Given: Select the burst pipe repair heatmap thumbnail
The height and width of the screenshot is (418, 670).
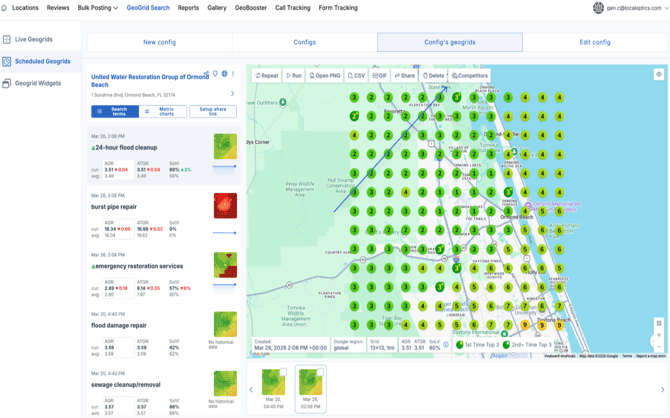Looking at the screenshot, I should click(225, 206).
